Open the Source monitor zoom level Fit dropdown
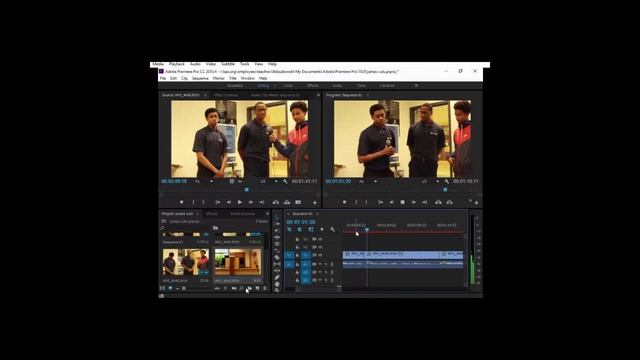The image size is (640, 360). pyautogui.click(x=203, y=181)
